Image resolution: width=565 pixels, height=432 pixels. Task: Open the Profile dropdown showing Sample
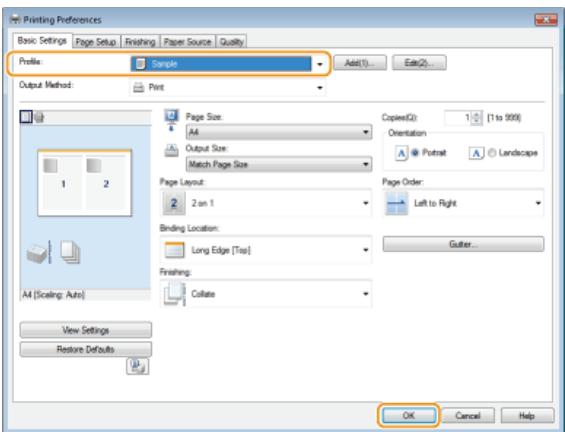228,64
